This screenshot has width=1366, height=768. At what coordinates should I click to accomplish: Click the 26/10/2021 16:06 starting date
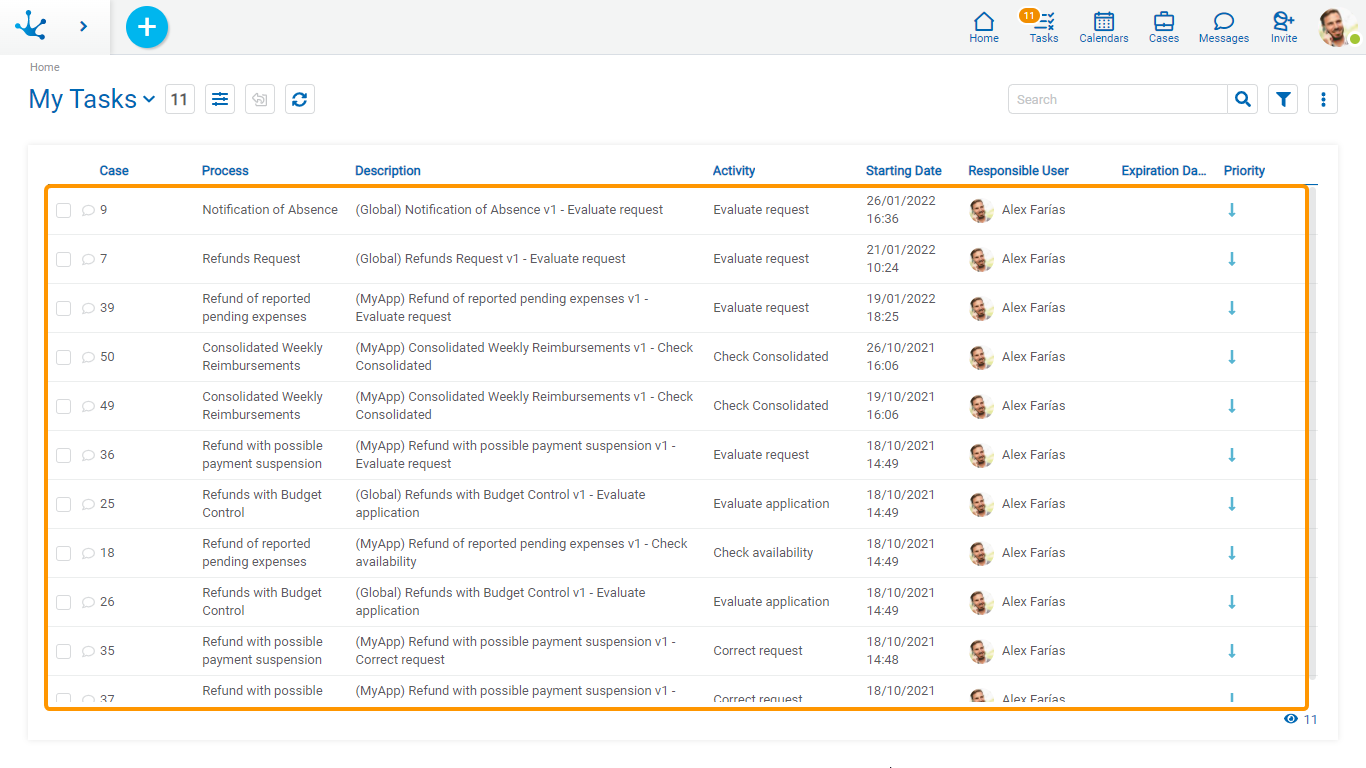[x=901, y=357]
